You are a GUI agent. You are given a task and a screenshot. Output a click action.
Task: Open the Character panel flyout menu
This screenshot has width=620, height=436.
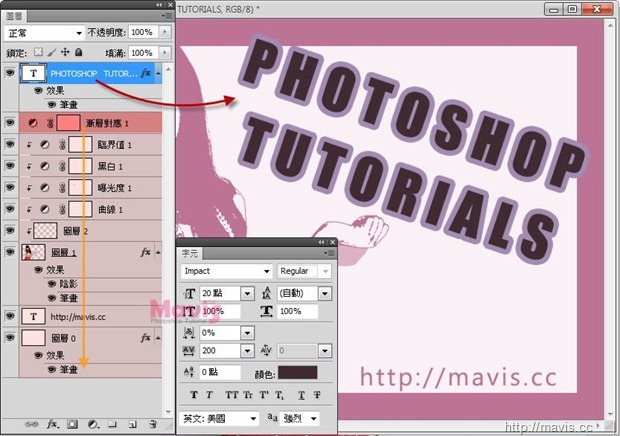coord(329,253)
